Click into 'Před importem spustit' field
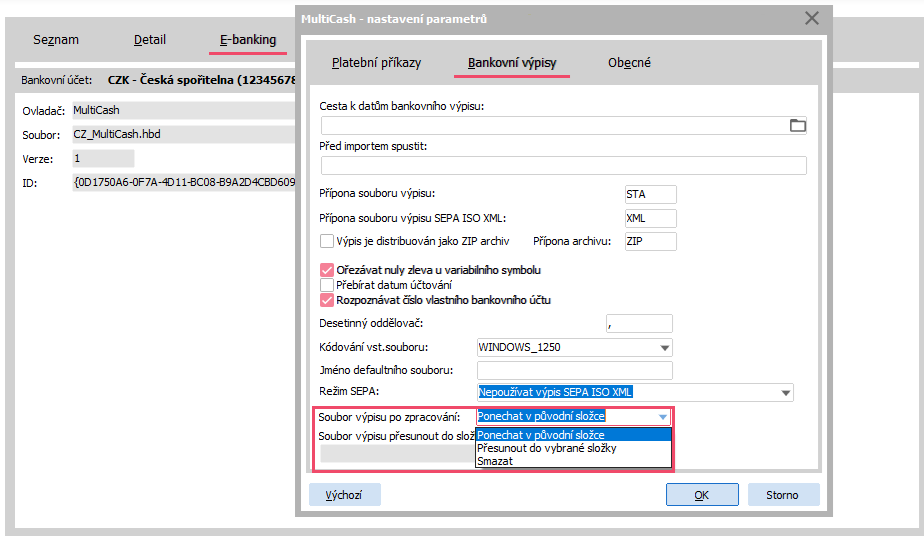The image size is (924, 536). pos(563,166)
